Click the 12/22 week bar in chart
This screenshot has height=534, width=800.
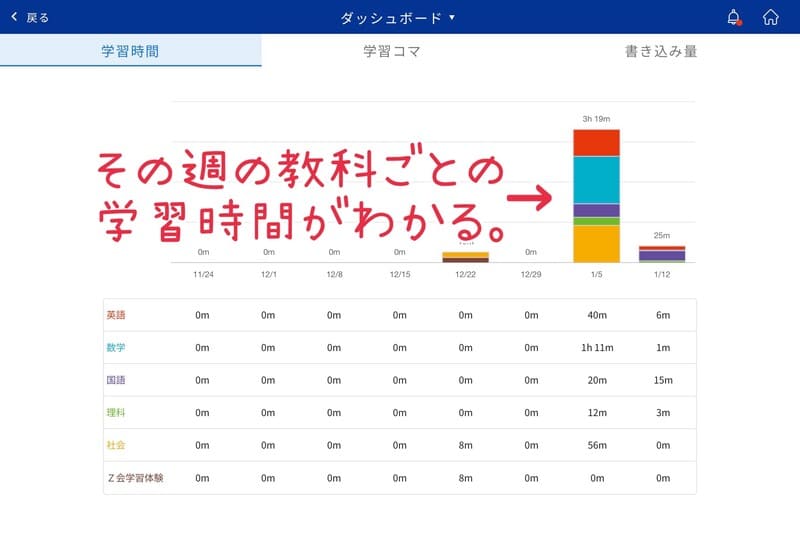(x=465, y=257)
